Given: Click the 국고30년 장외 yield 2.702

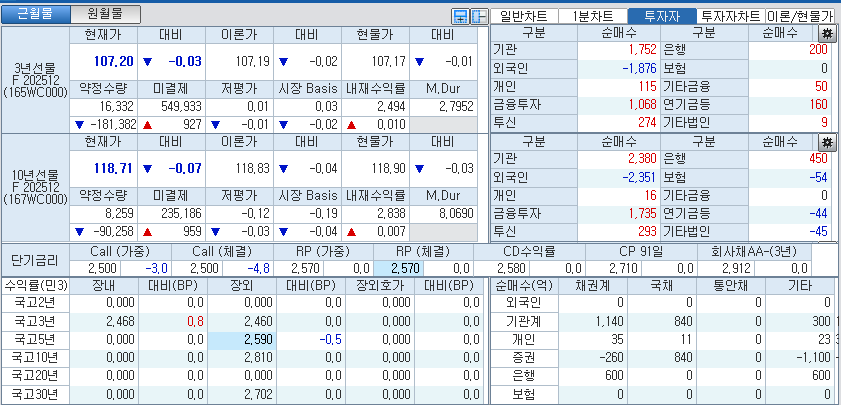Looking at the screenshot, I should click(x=259, y=394).
